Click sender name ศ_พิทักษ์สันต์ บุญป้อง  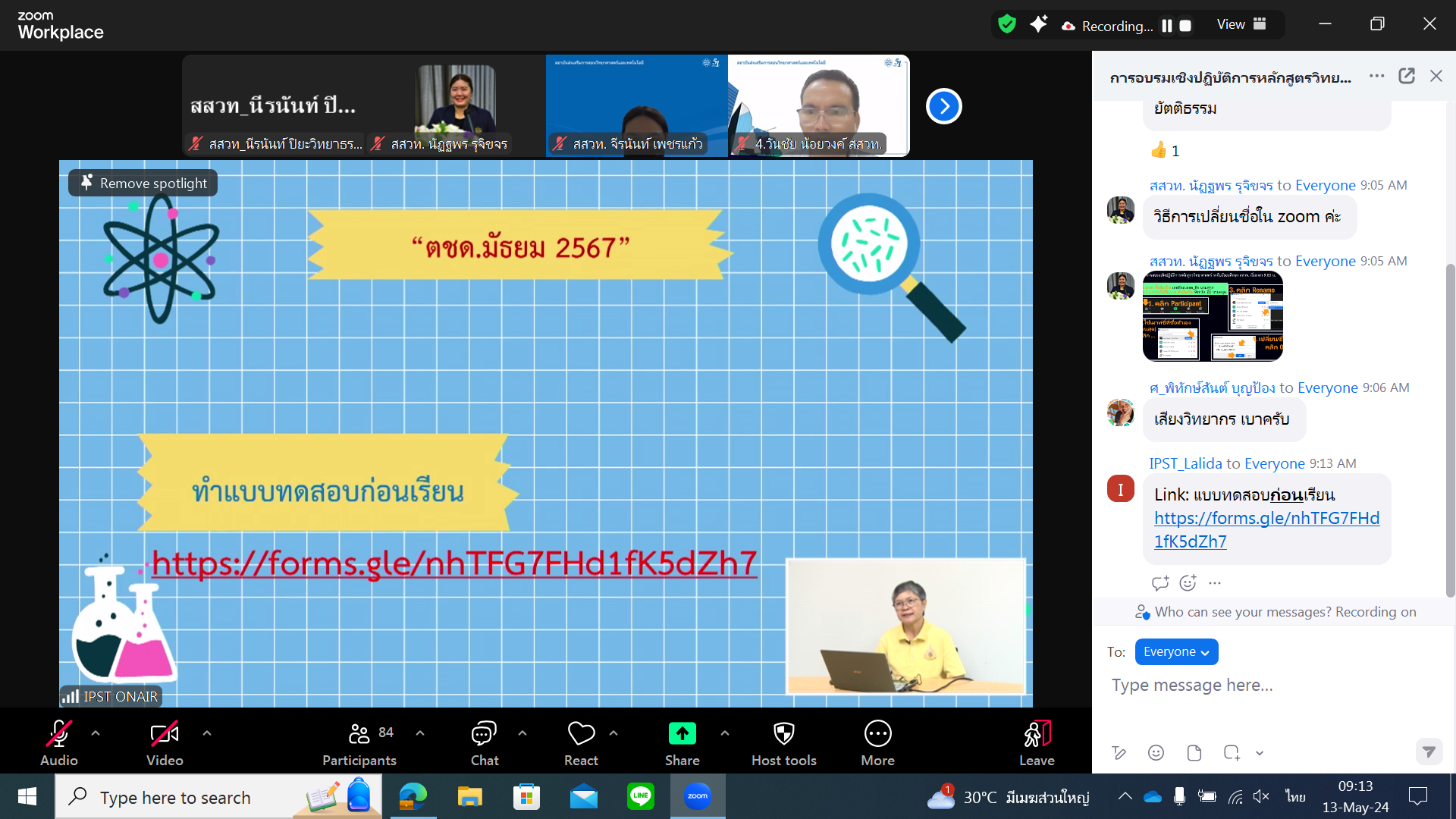point(1212,388)
